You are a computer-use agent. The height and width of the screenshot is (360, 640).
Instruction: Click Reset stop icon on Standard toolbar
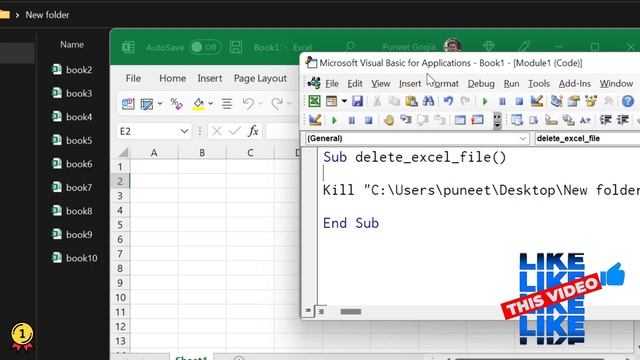(x=519, y=101)
